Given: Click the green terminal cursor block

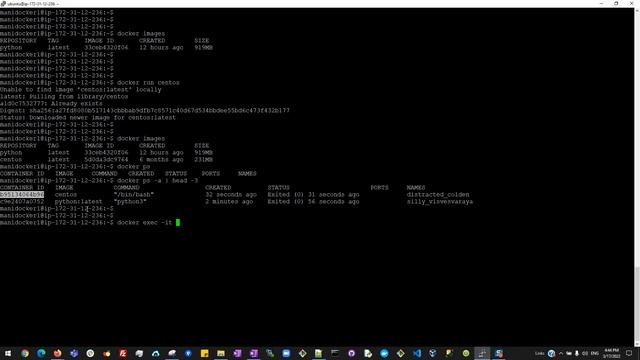Looking at the screenshot, I should (178, 222).
